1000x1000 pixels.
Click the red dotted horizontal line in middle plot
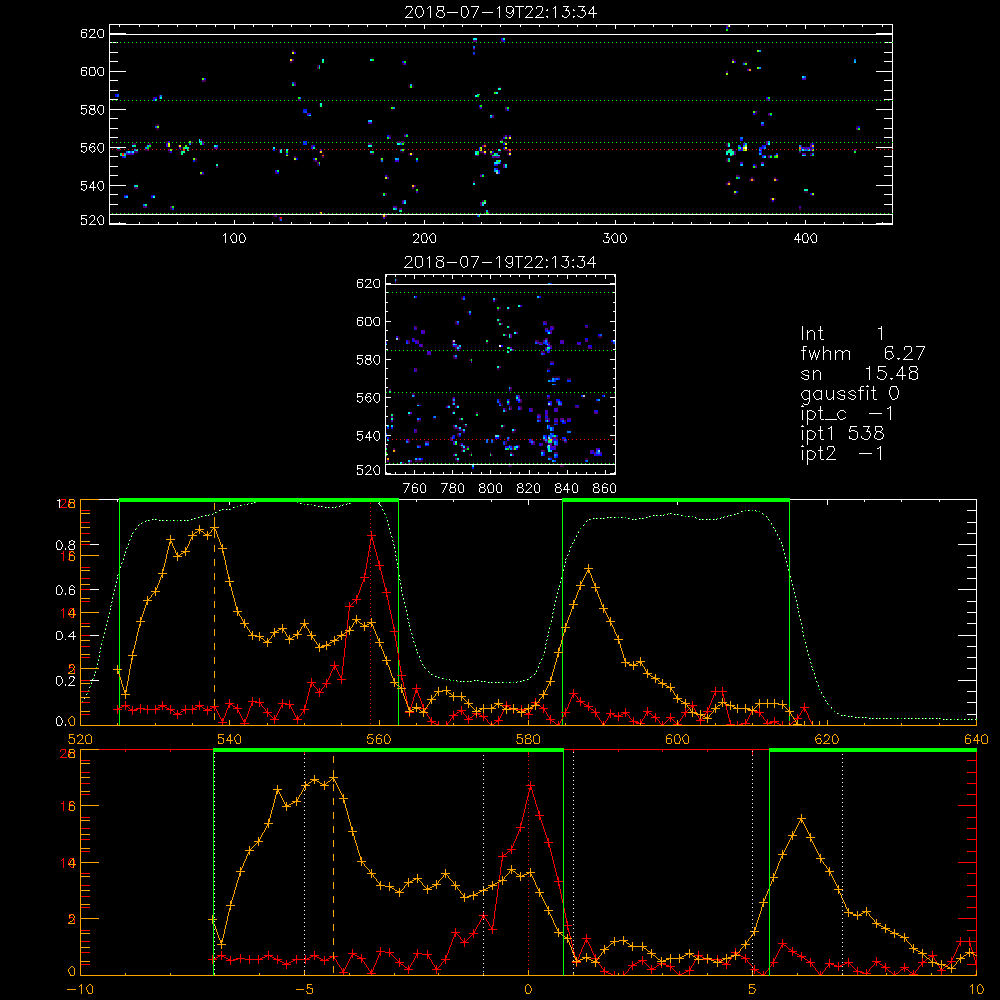click(x=501, y=439)
